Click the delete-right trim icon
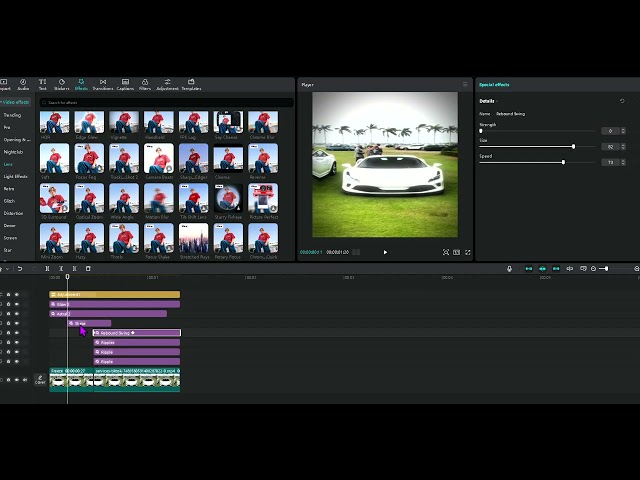 (74, 269)
